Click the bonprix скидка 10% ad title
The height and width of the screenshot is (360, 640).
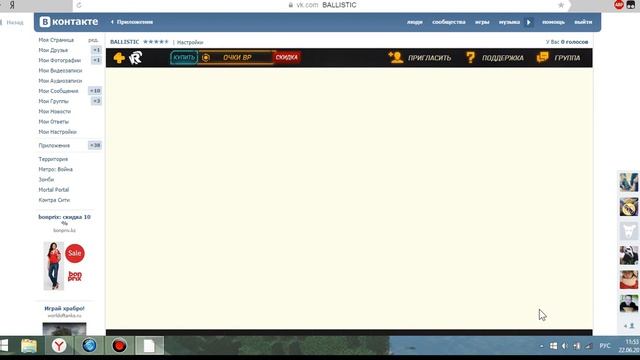pos(64,220)
